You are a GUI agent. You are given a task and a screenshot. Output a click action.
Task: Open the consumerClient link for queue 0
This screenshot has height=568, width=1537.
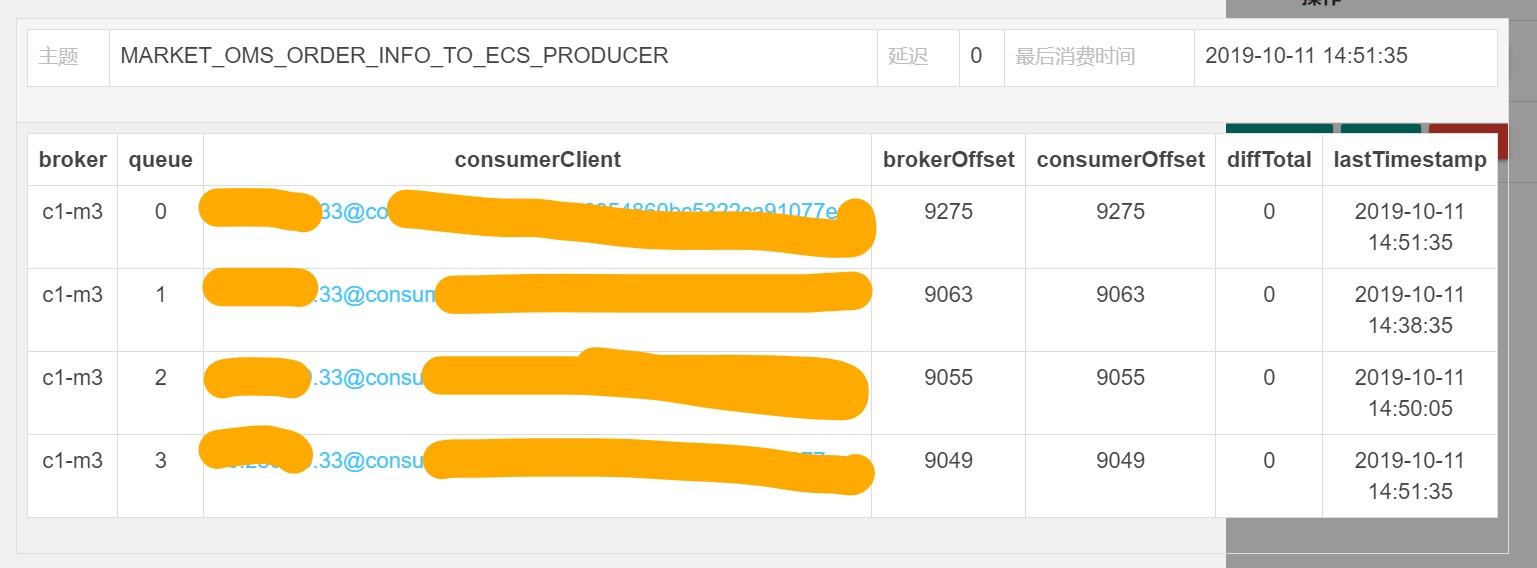click(537, 211)
